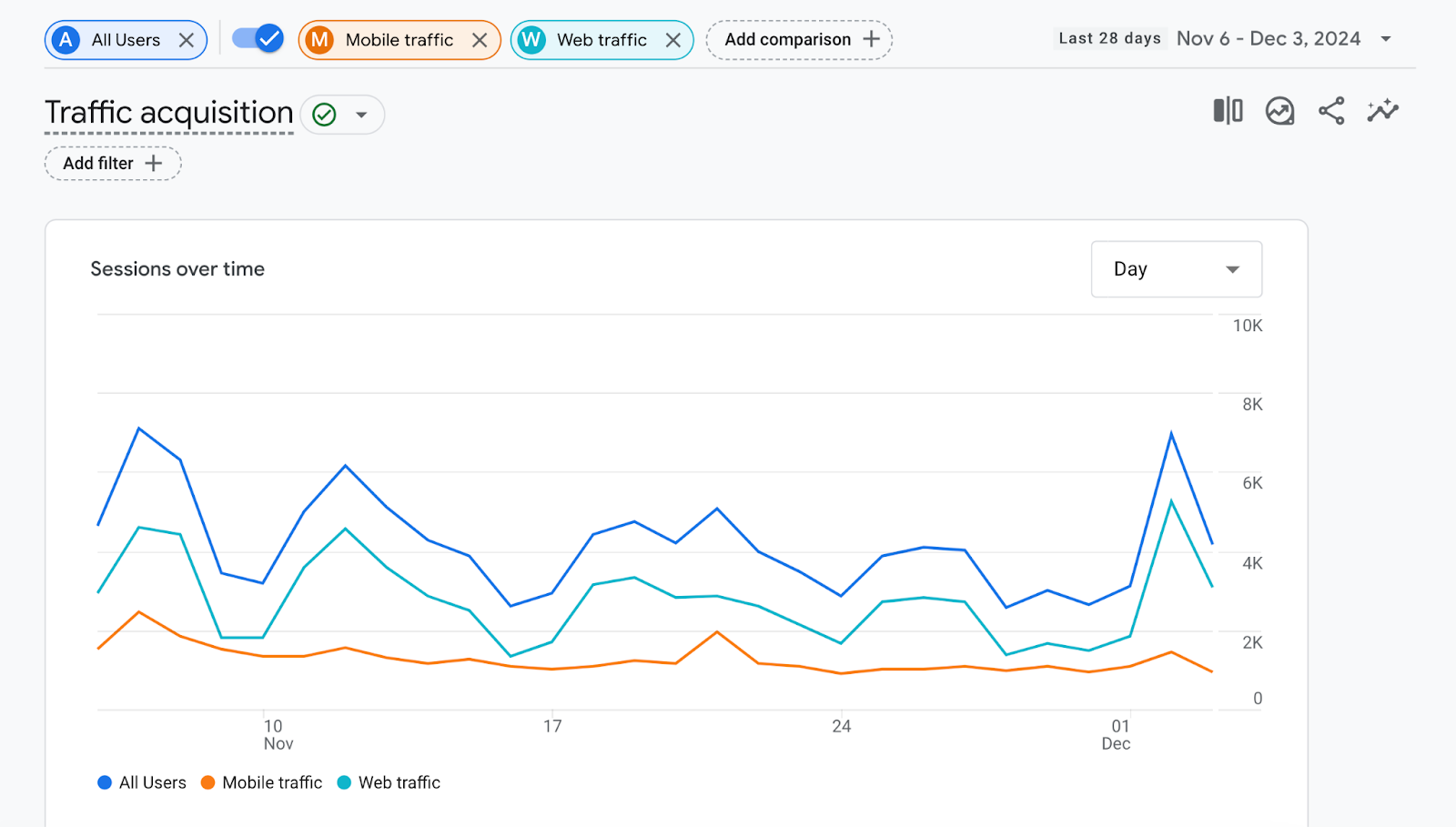Click the Insights trend-bubble icon
1456x827 pixels.
(x=1279, y=110)
